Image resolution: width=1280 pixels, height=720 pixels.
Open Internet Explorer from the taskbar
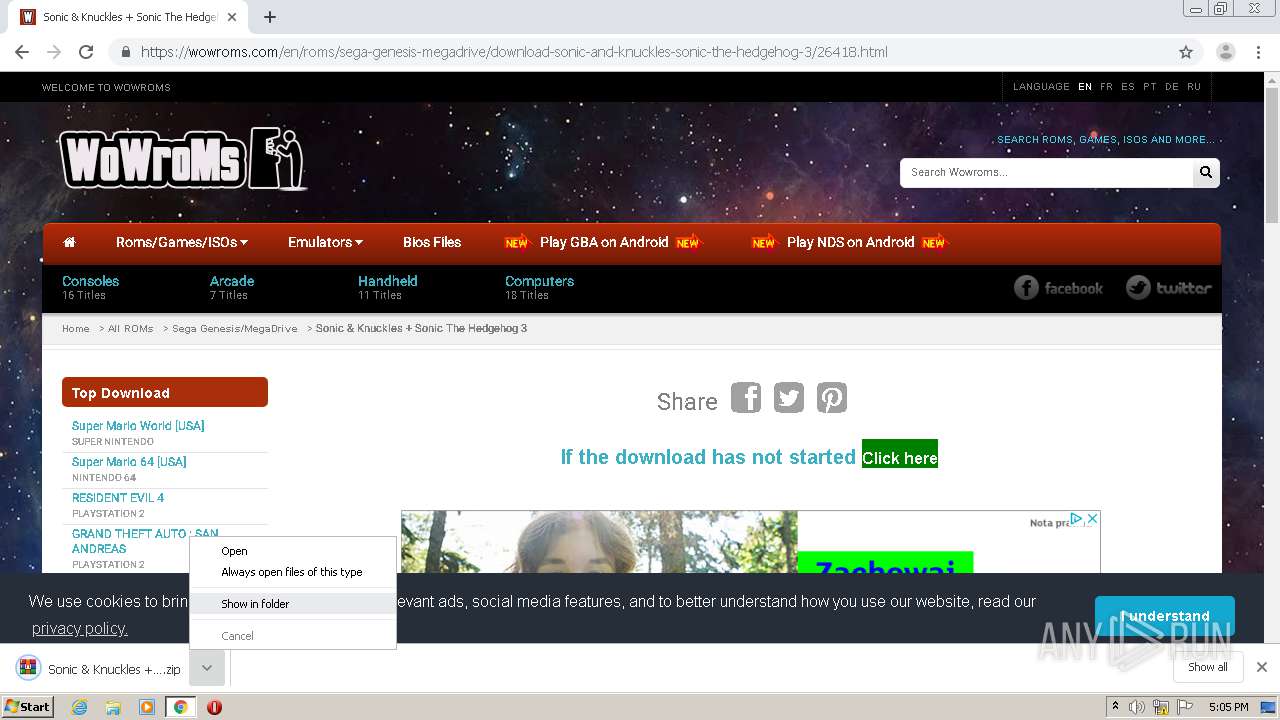pyautogui.click(x=80, y=707)
